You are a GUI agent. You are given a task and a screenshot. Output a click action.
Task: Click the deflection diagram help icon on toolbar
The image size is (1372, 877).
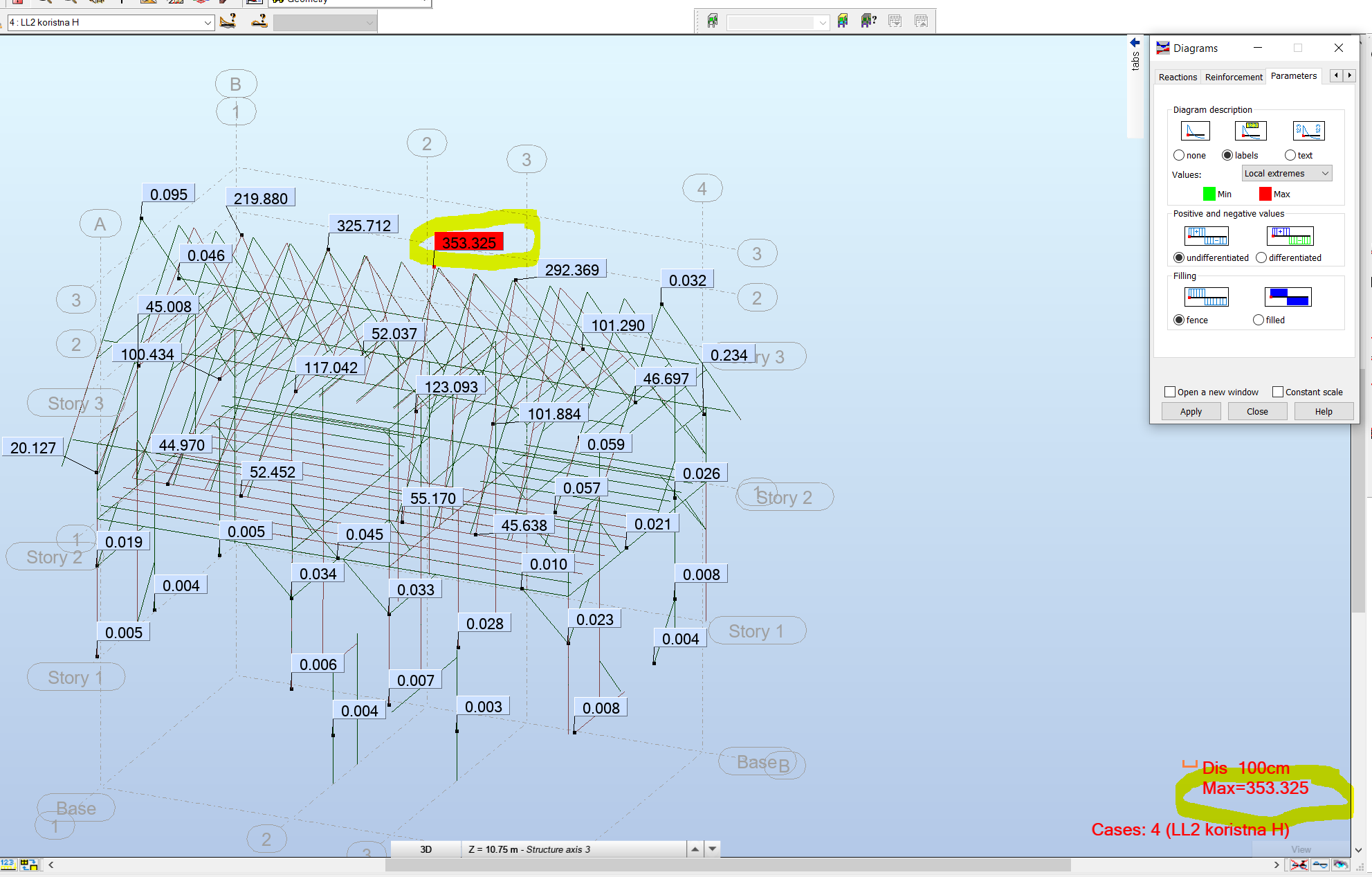coord(258,21)
